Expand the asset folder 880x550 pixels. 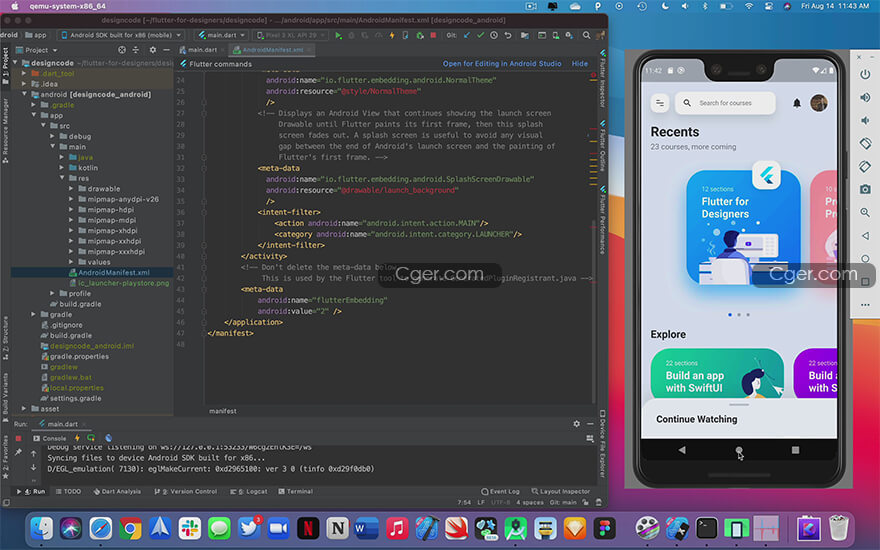(24, 409)
